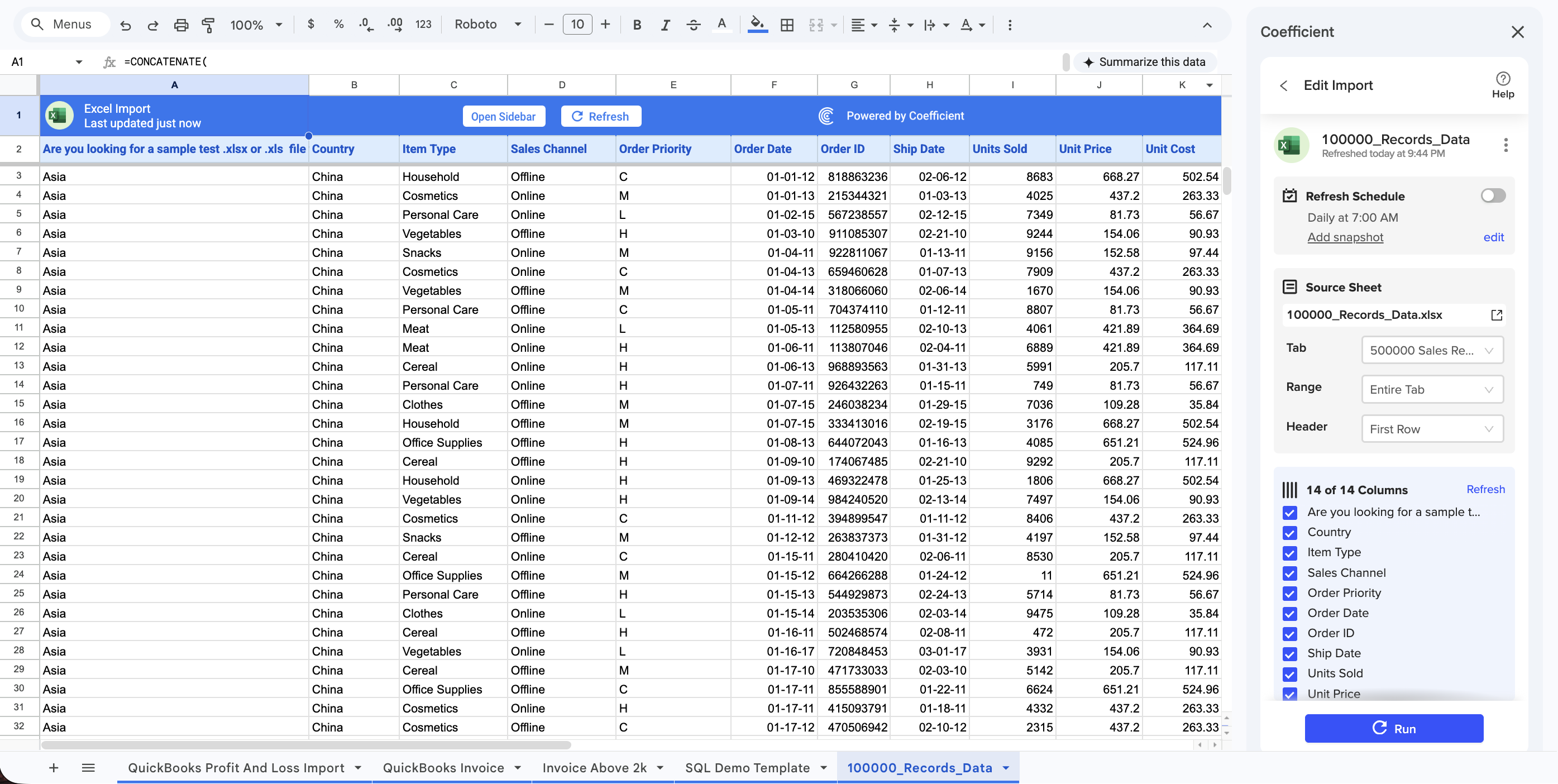Click the blue Run button
This screenshot has width=1558, height=784.
[1393, 728]
